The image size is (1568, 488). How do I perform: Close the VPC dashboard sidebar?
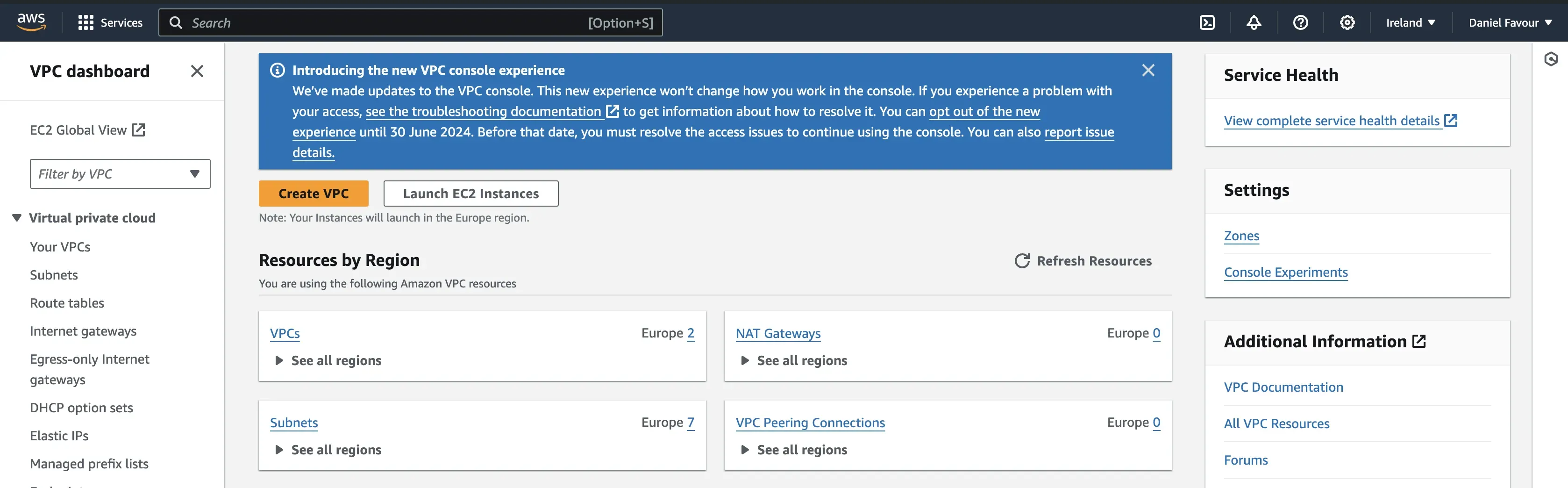197,71
